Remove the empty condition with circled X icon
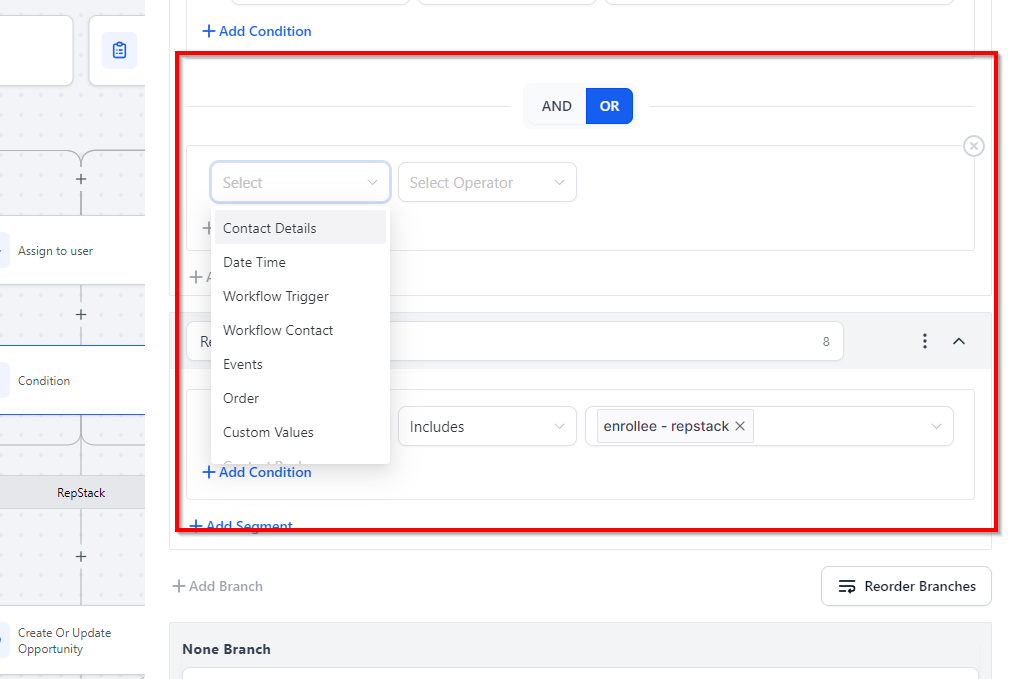Image resolution: width=1010 pixels, height=679 pixels. (973, 146)
